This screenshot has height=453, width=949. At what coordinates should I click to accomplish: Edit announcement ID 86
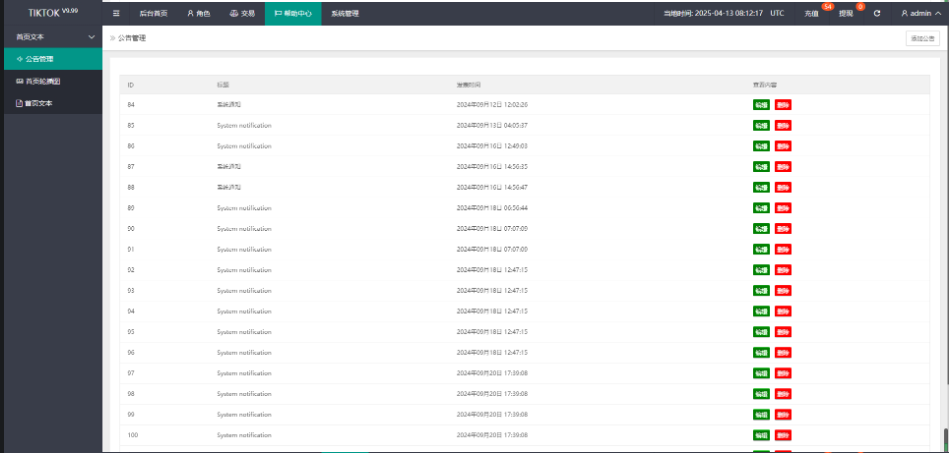point(761,146)
